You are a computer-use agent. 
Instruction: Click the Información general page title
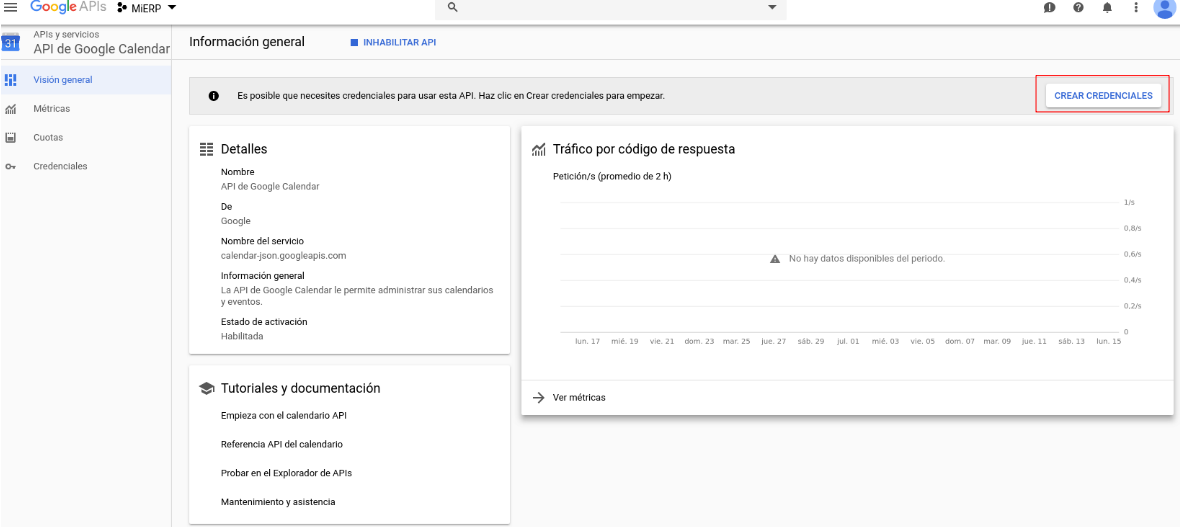pyautogui.click(x=247, y=42)
